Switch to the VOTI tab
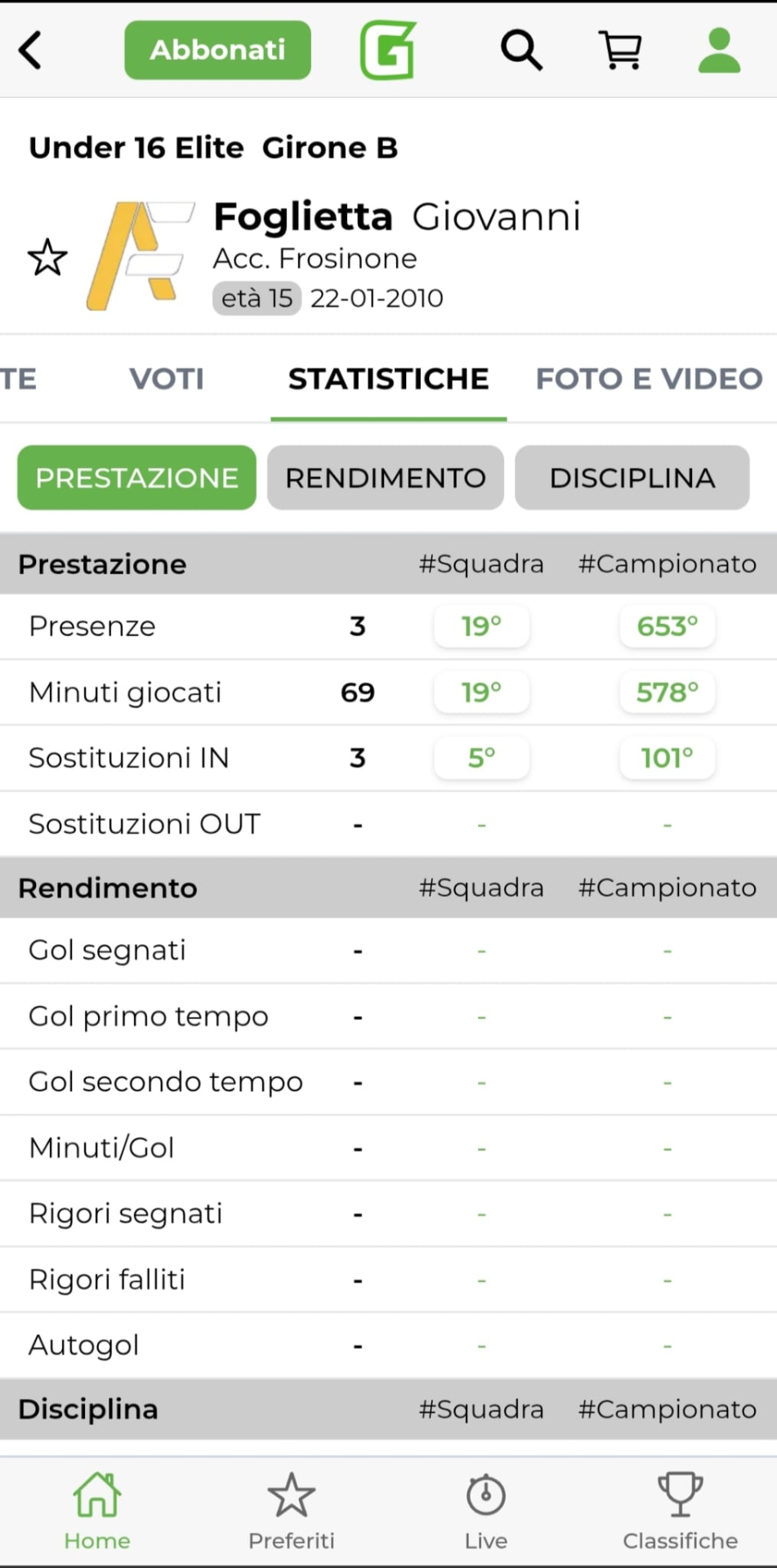Viewport: 777px width, 1568px height. pyautogui.click(x=167, y=379)
